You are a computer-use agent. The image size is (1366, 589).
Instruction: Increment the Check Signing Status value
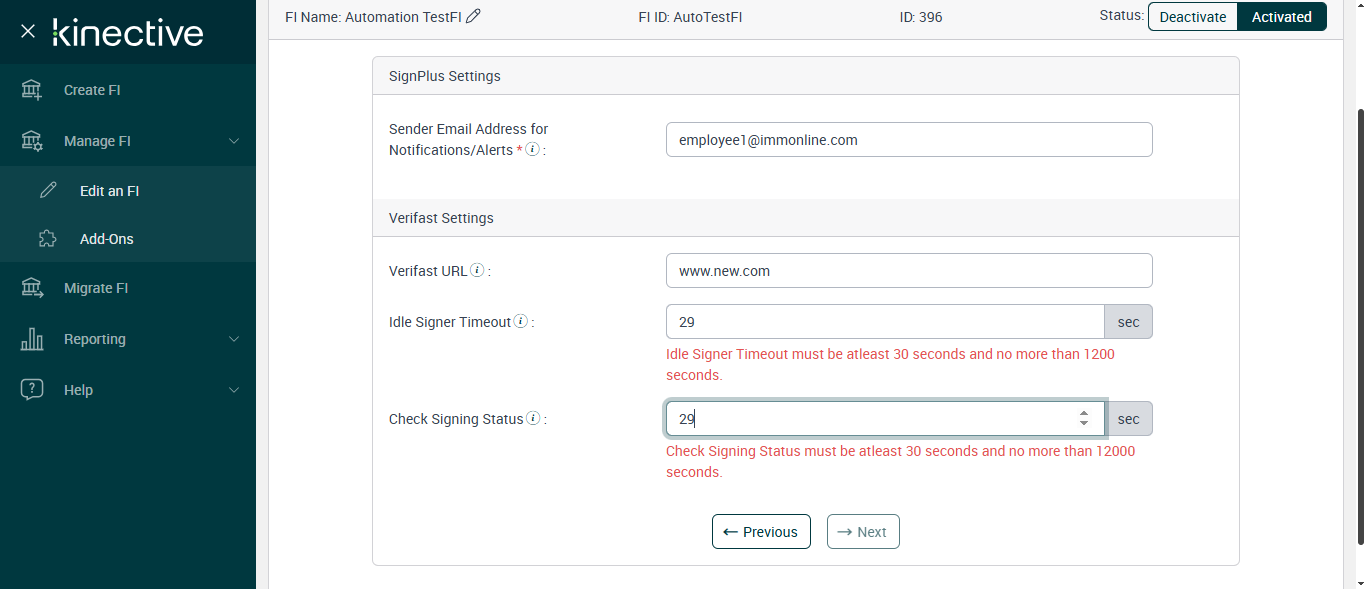(x=1084, y=413)
